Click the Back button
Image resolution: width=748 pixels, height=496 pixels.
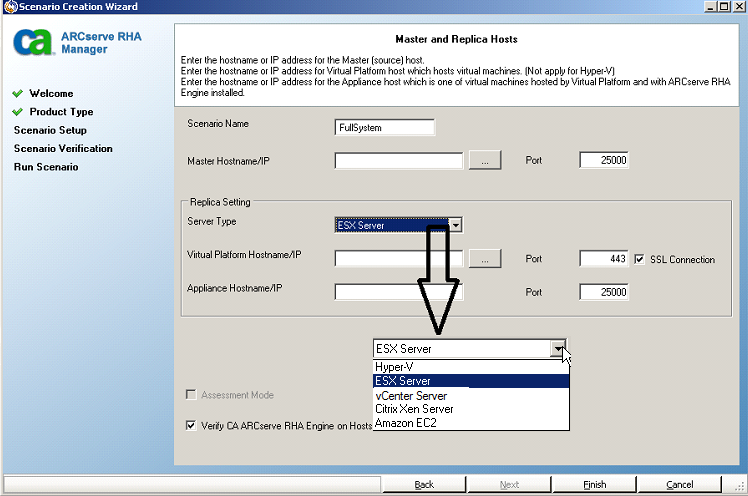424,485
